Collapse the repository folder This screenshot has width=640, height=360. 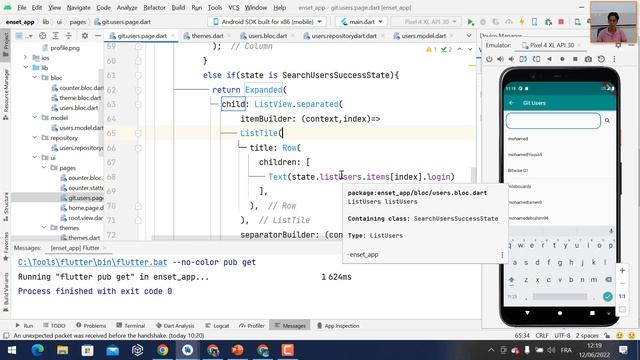35,138
